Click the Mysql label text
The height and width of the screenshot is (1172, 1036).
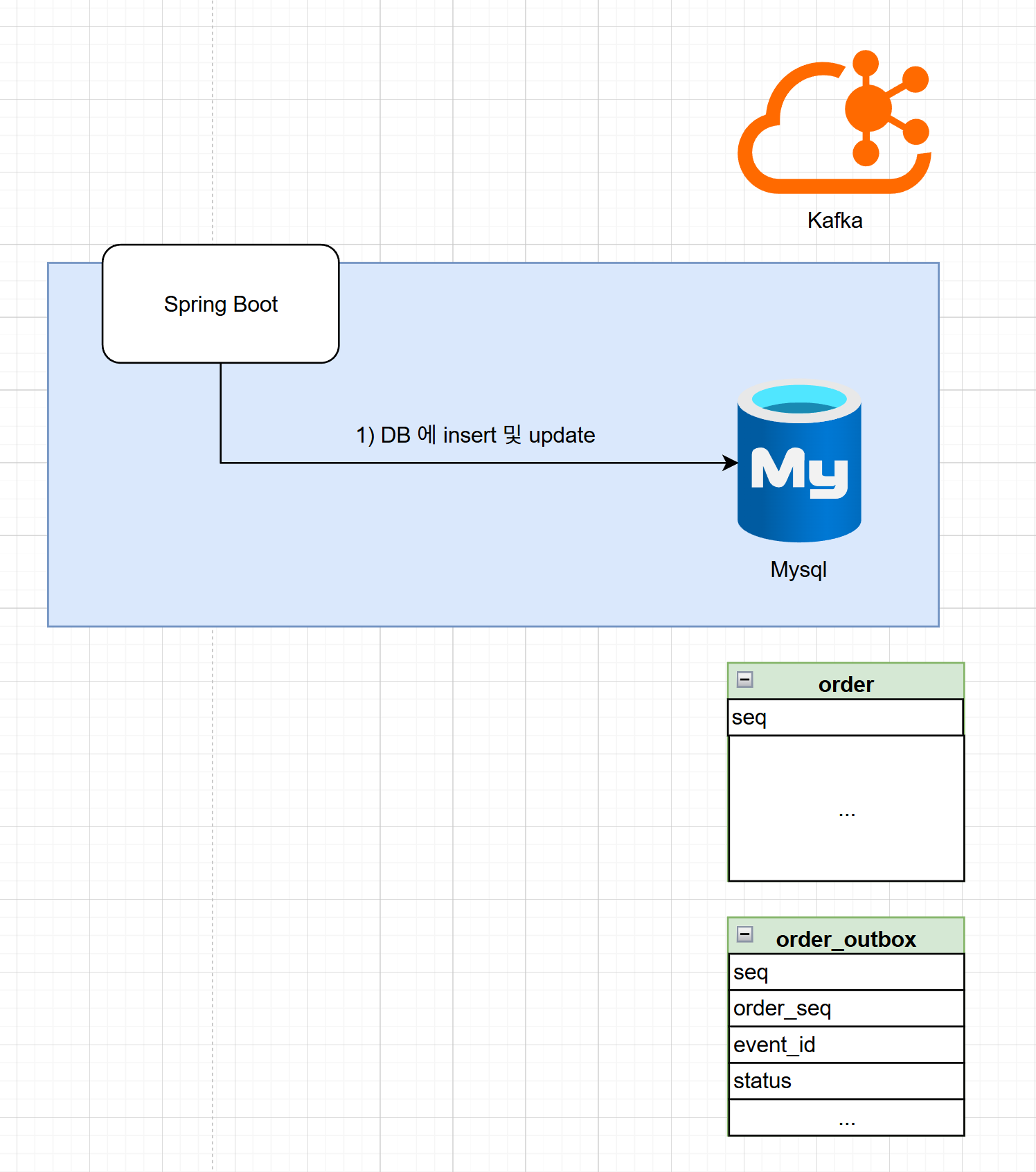798,569
